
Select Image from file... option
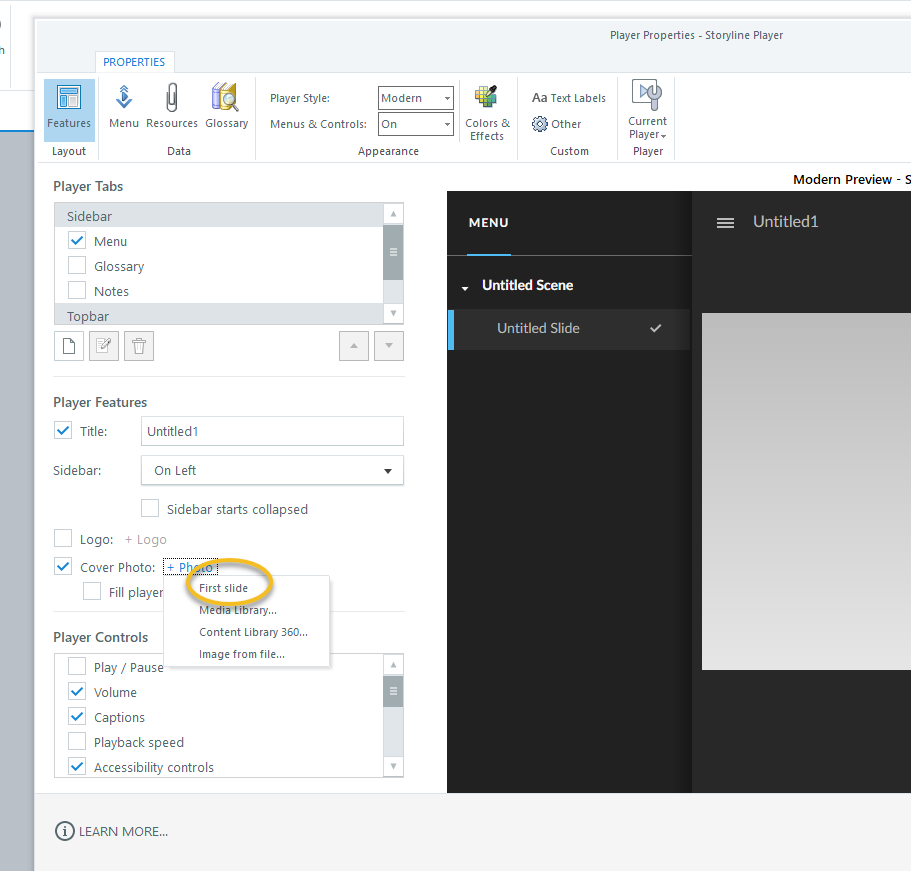click(x=242, y=654)
